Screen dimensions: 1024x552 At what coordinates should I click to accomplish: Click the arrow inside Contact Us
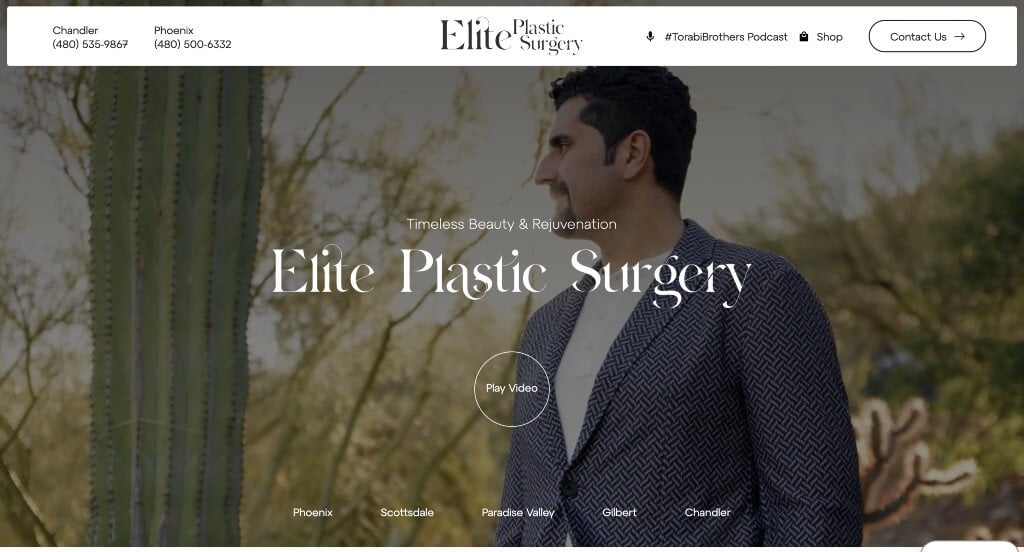click(959, 37)
